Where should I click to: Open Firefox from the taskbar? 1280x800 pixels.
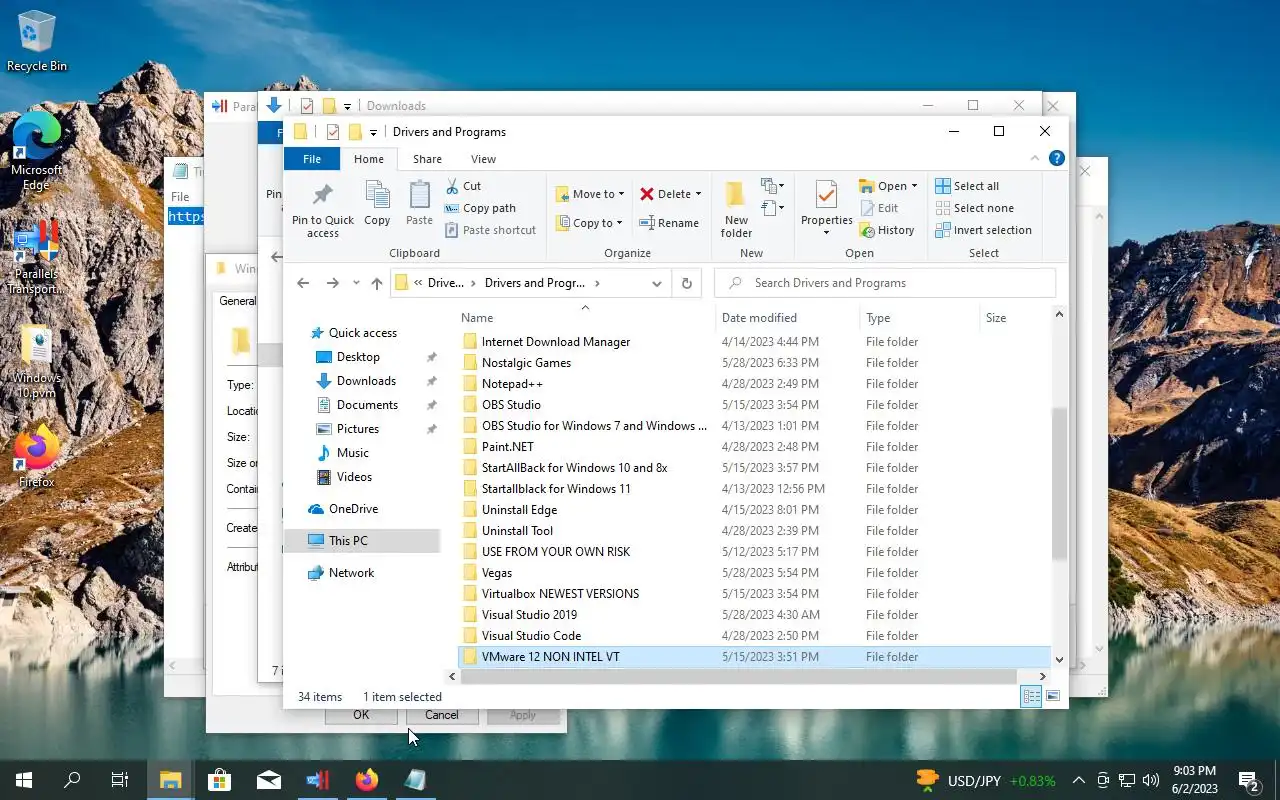[x=367, y=780]
